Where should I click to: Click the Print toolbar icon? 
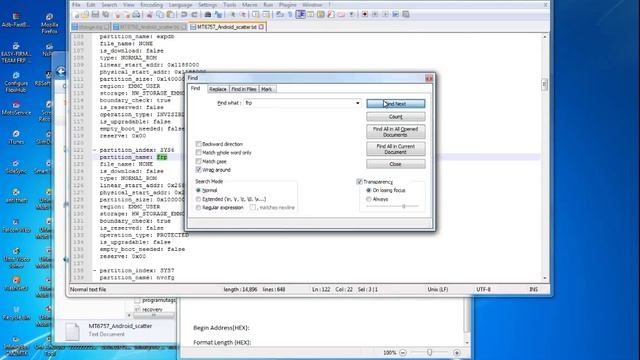136,14
